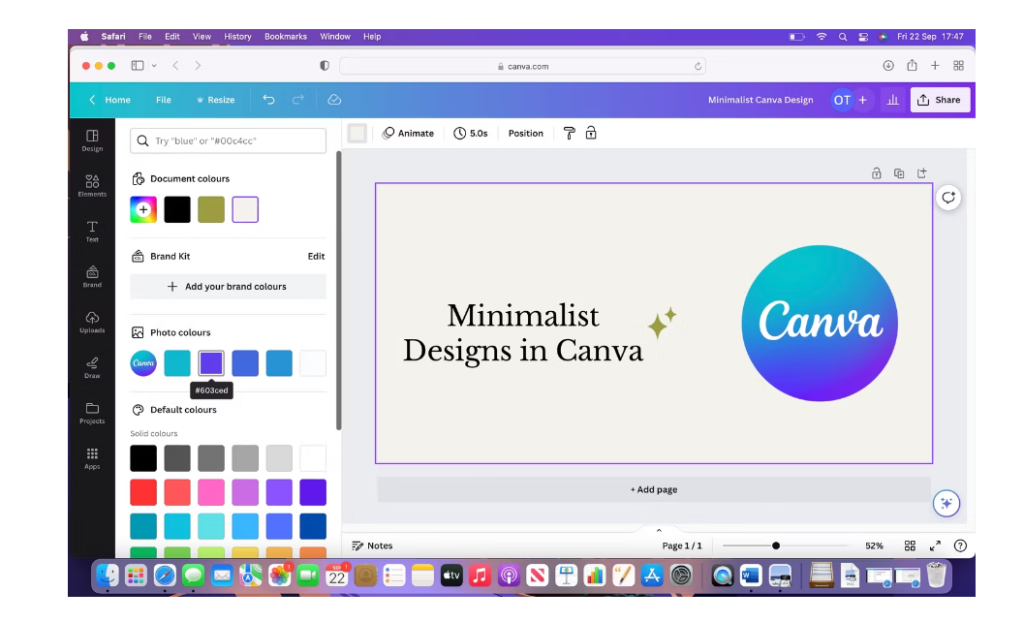
Task: Select the Minimalist Designs in Canva text
Action: [523, 333]
